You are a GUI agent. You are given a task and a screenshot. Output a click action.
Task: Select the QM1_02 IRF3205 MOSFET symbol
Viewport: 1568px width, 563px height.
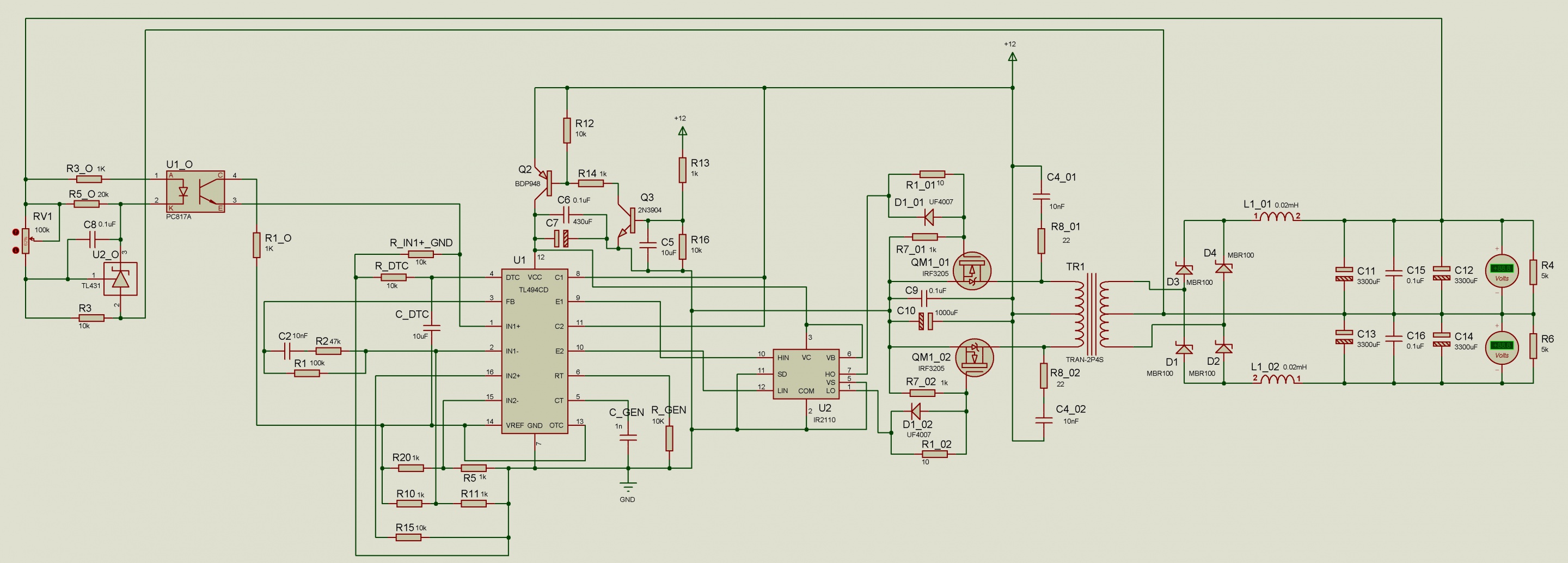(x=974, y=358)
